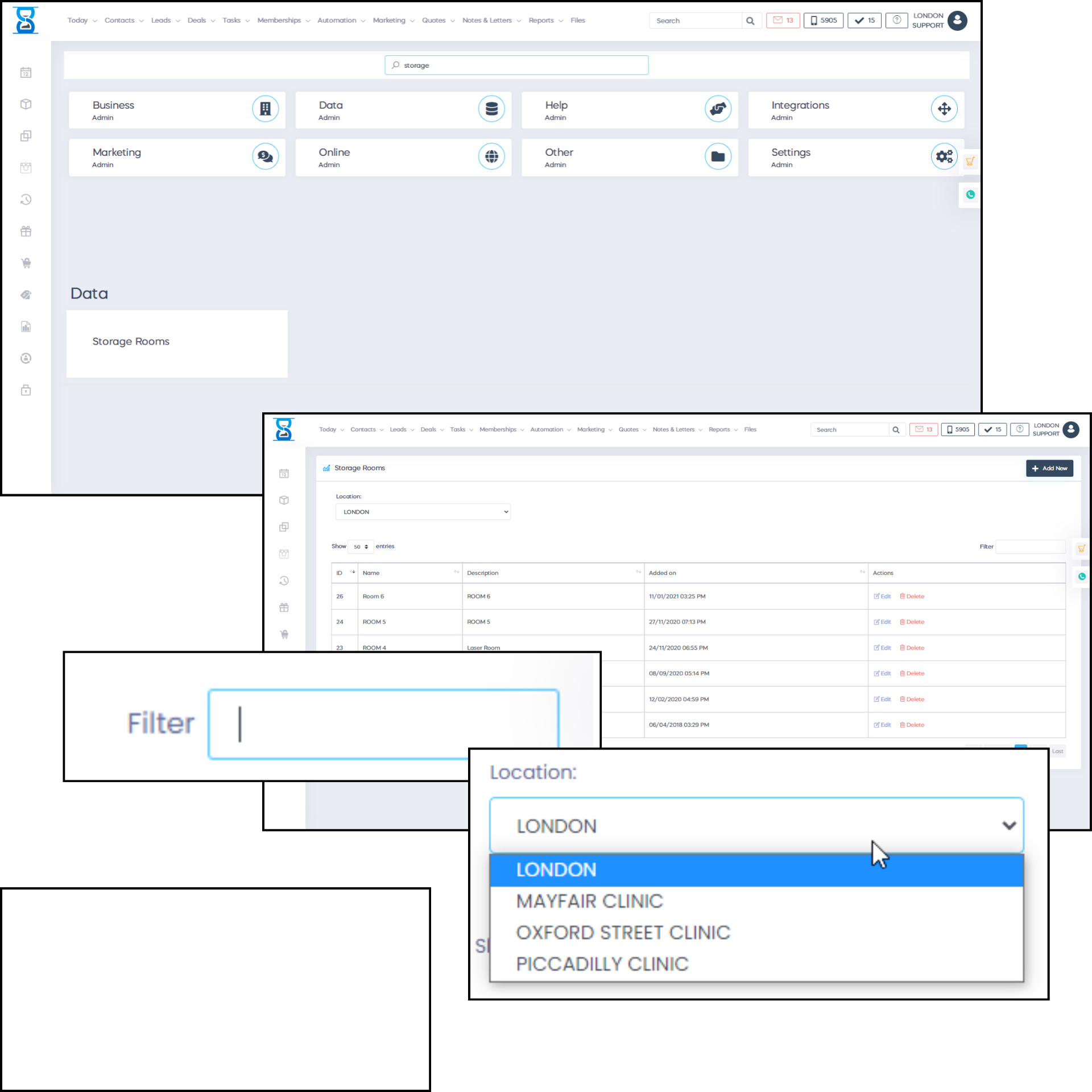Click the mail notifications badge showing 13
Screen dimensions: 1092x1092
(783, 20)
